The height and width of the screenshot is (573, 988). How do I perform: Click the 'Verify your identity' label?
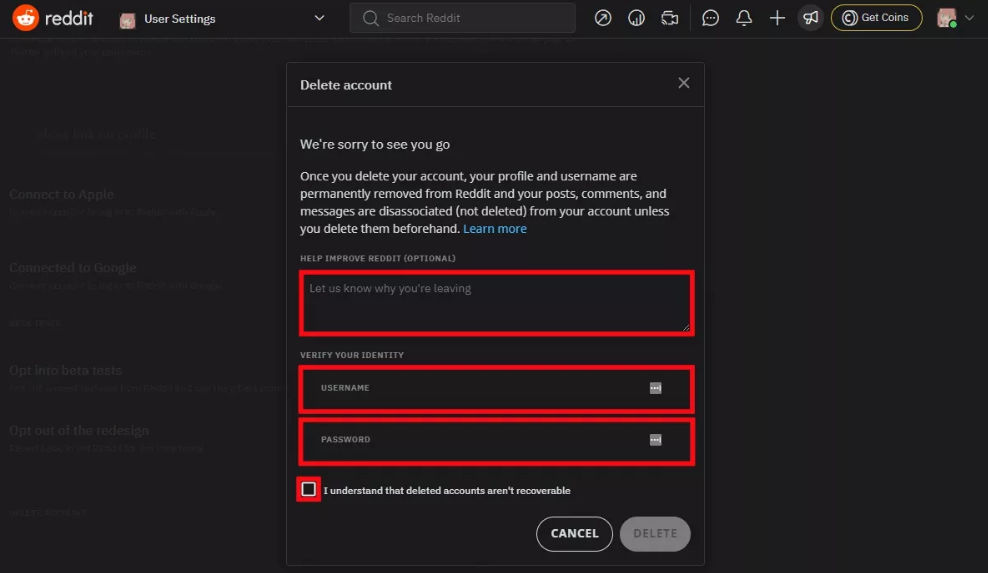click(352, 355)
